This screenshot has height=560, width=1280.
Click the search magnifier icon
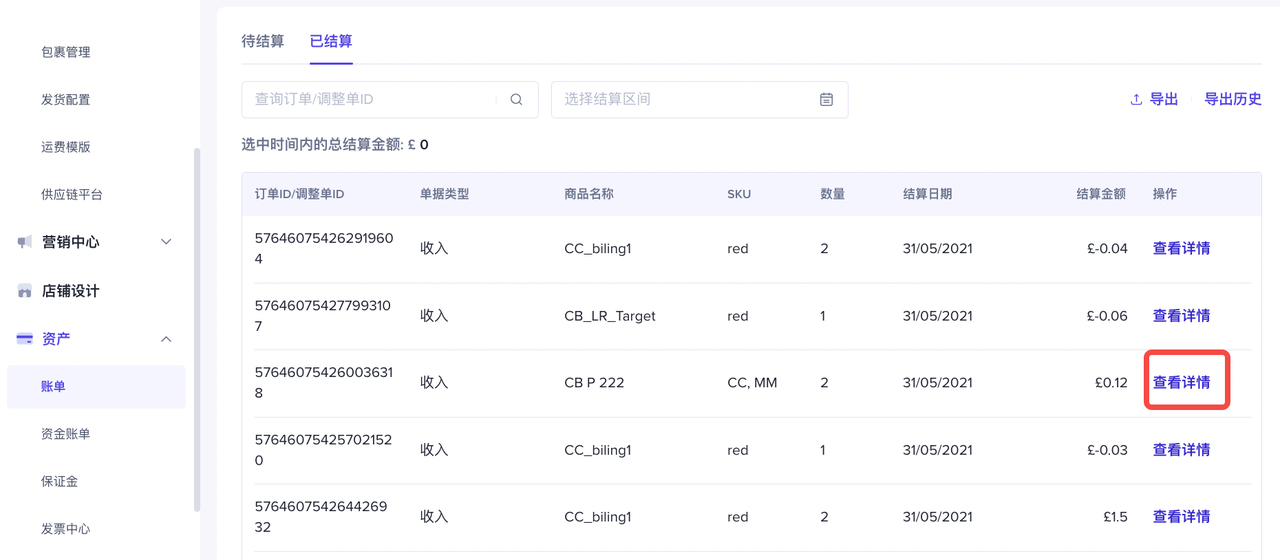tap(516, 100)
